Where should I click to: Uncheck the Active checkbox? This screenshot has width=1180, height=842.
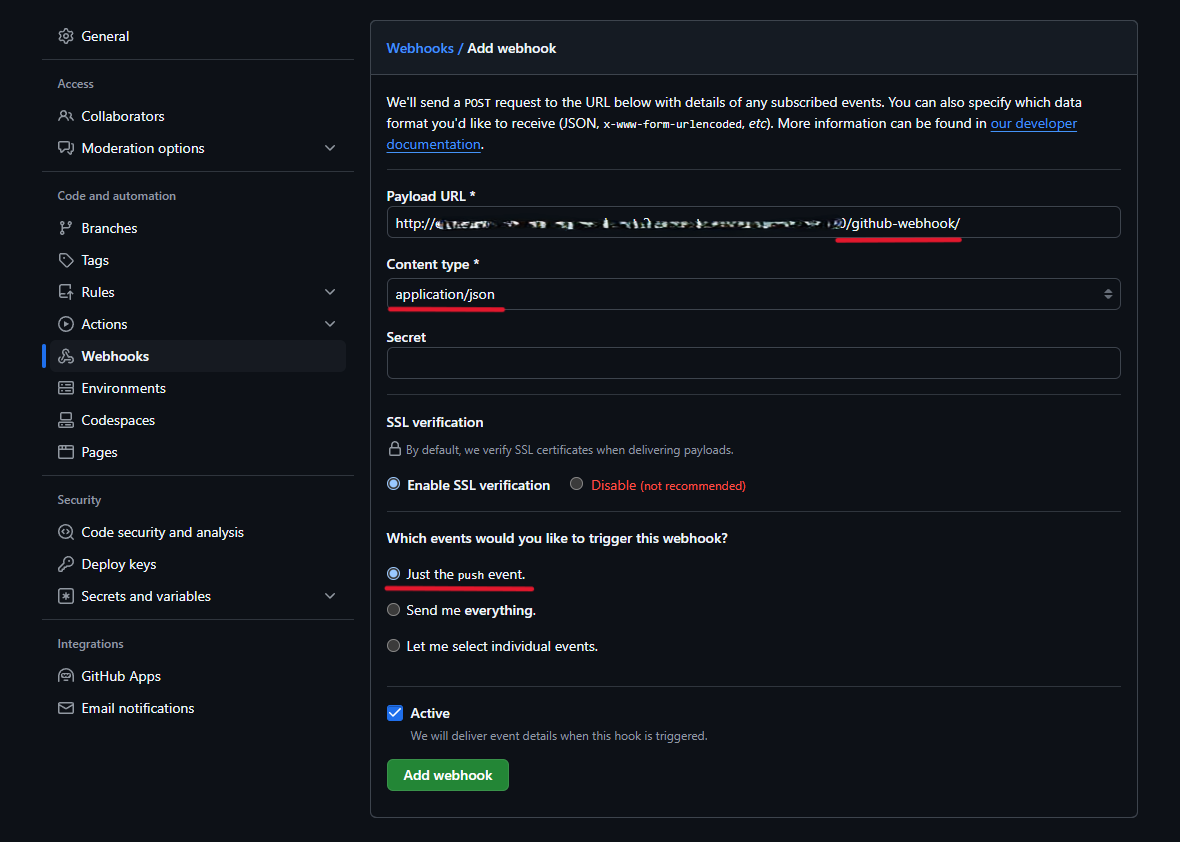point(395,713)
